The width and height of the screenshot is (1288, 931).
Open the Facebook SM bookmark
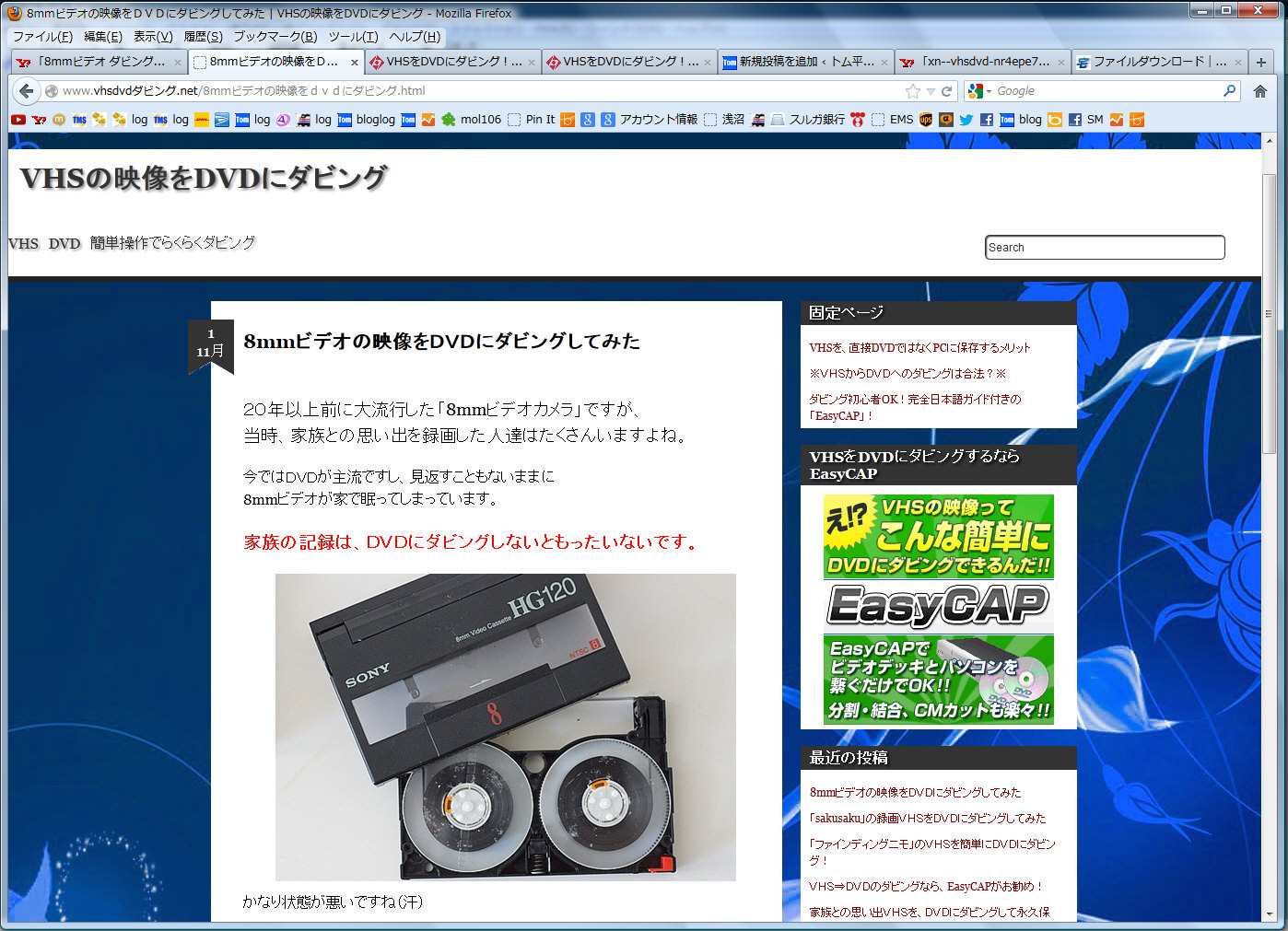[1086, 120]
